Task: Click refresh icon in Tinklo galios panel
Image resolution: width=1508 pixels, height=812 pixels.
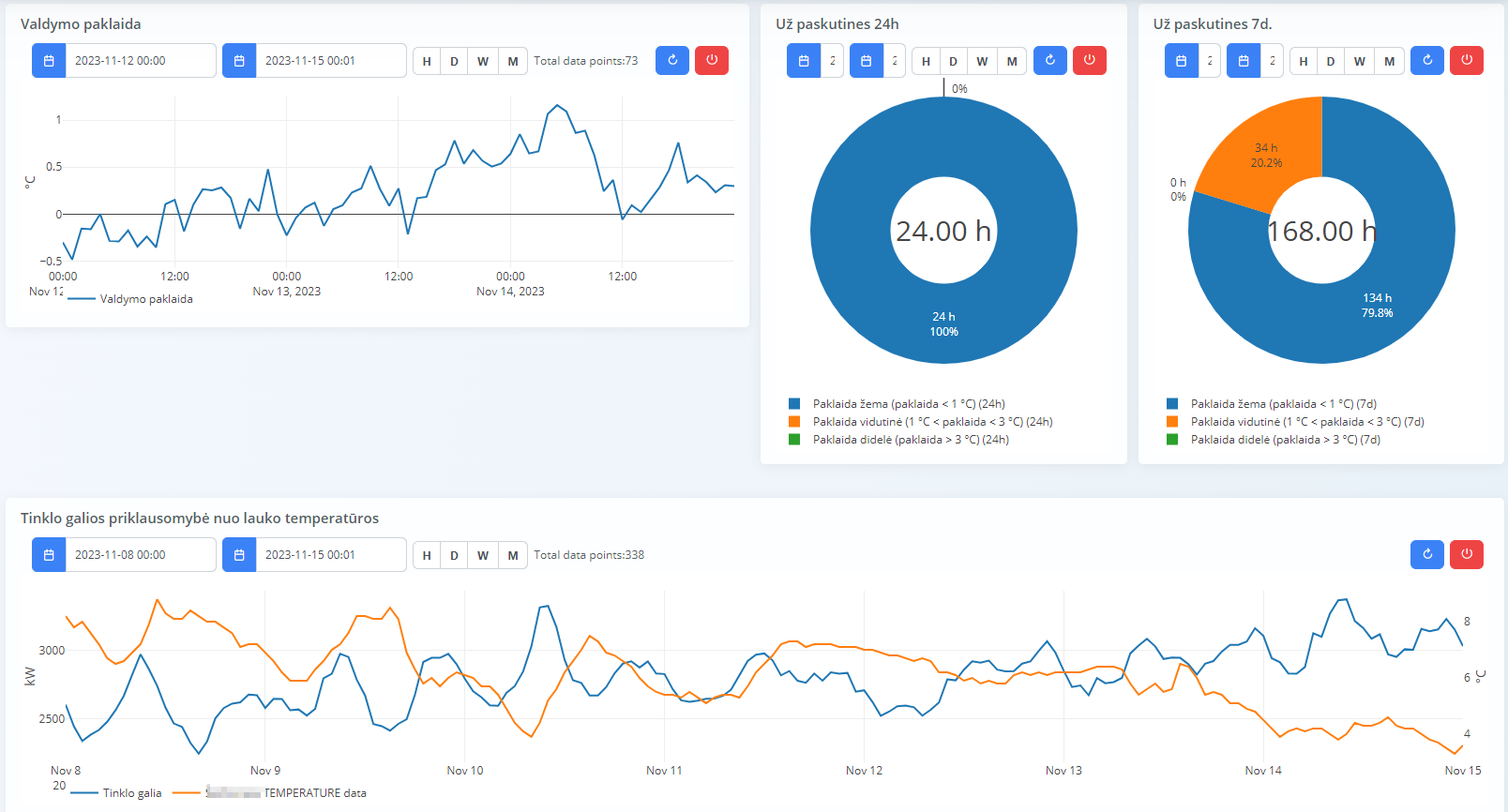Action: 1426,555
